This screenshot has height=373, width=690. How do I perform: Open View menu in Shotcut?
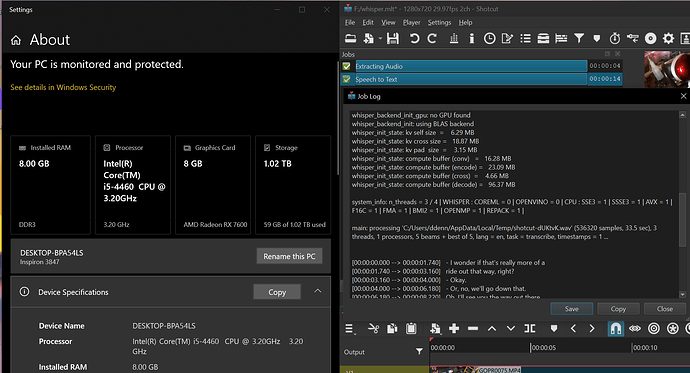tap(388, 22)
